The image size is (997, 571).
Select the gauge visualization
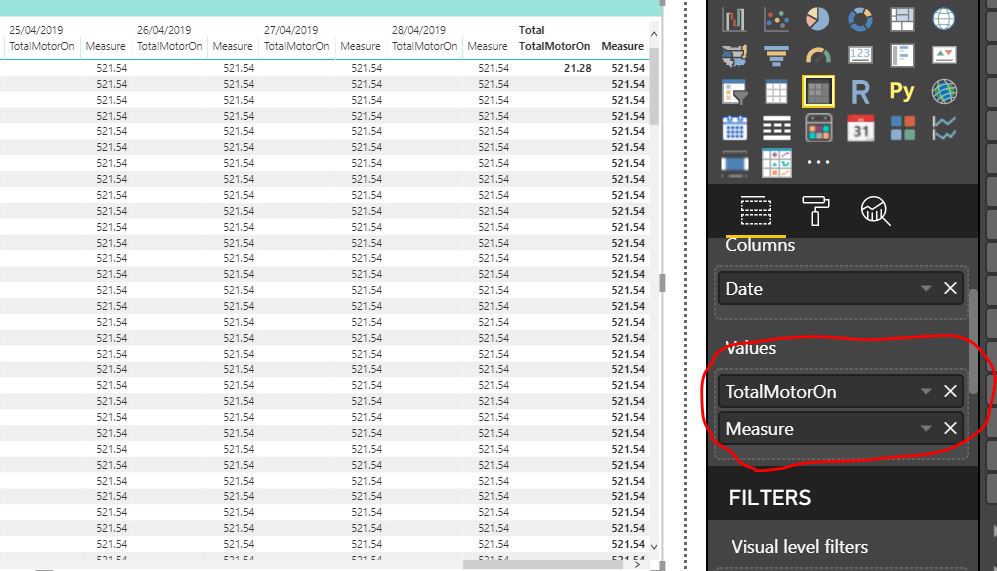[x=818, y=56]
